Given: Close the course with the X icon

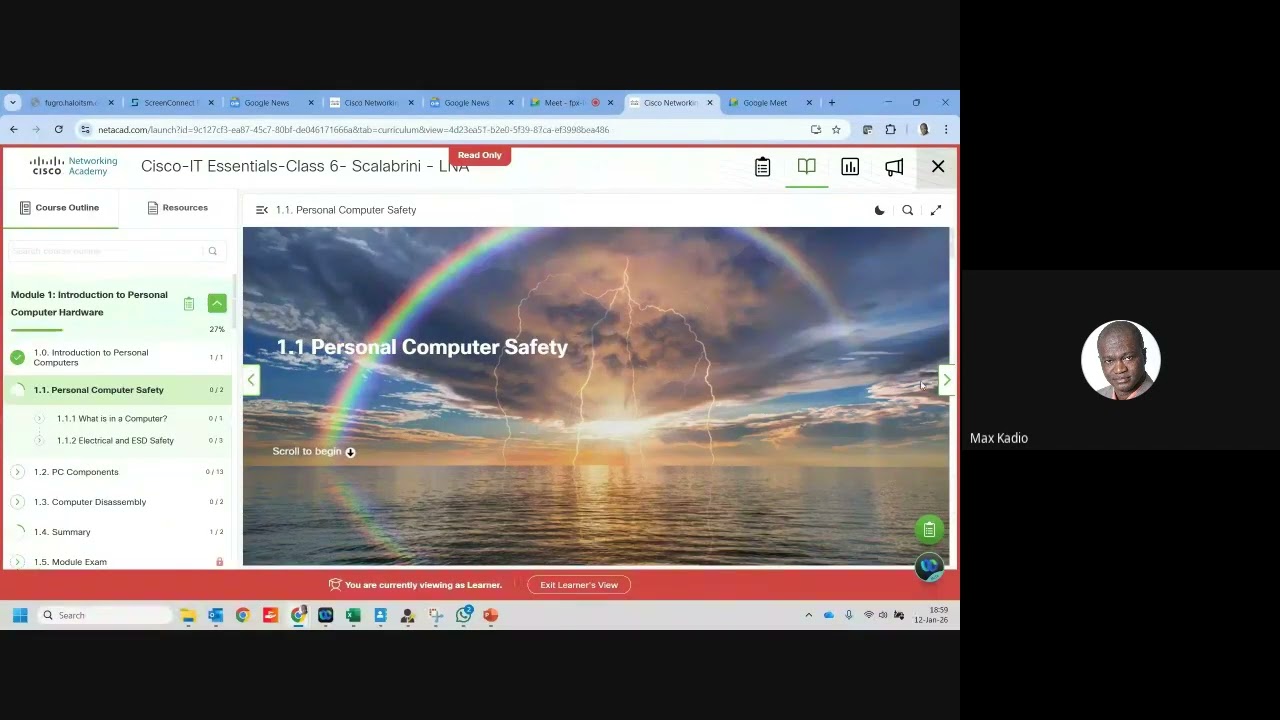Looking at the screenshot, I should coord(938,167).
